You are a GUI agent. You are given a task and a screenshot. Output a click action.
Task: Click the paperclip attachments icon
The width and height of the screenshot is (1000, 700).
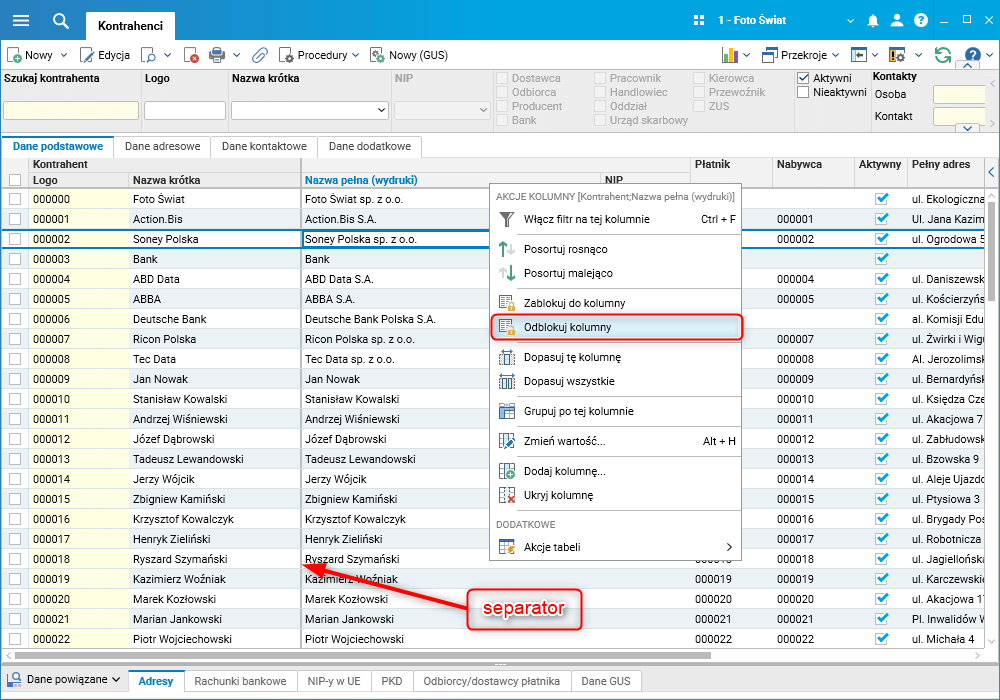tap(260, 55)
